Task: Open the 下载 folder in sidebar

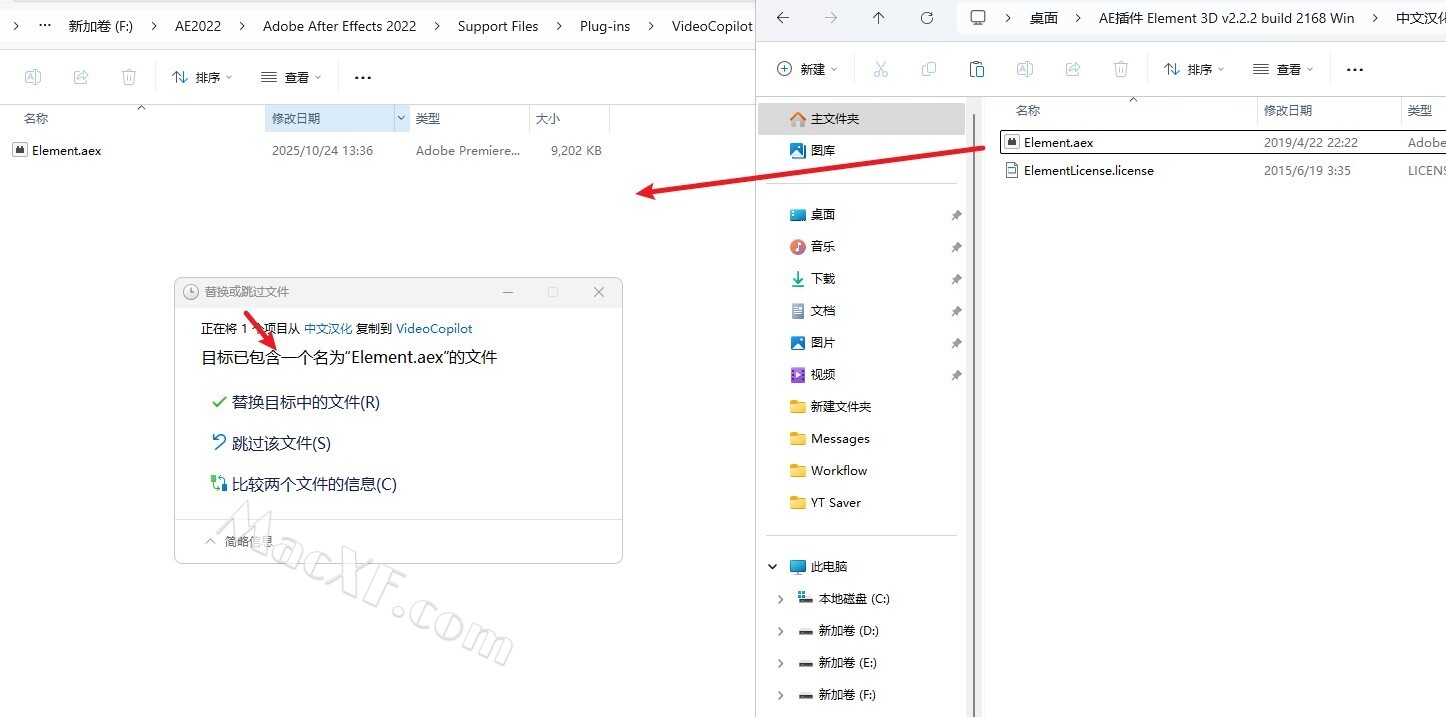Action: click(822, 279)
